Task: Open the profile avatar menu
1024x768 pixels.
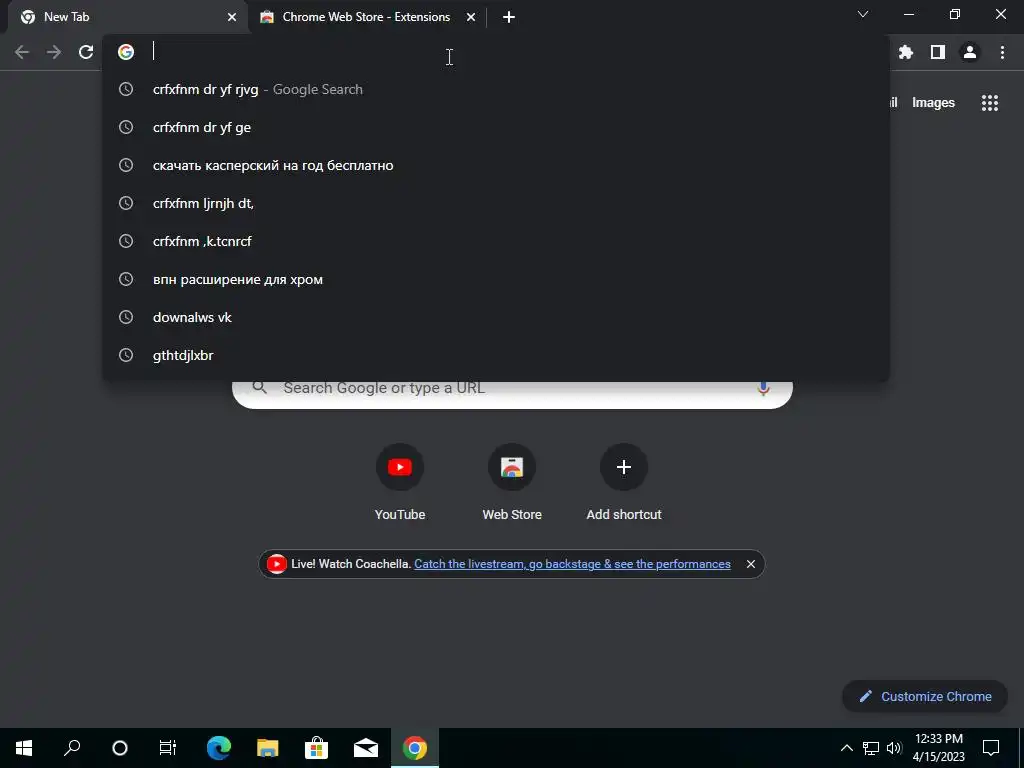Action: pyautogui.click(x=970, y=52)
